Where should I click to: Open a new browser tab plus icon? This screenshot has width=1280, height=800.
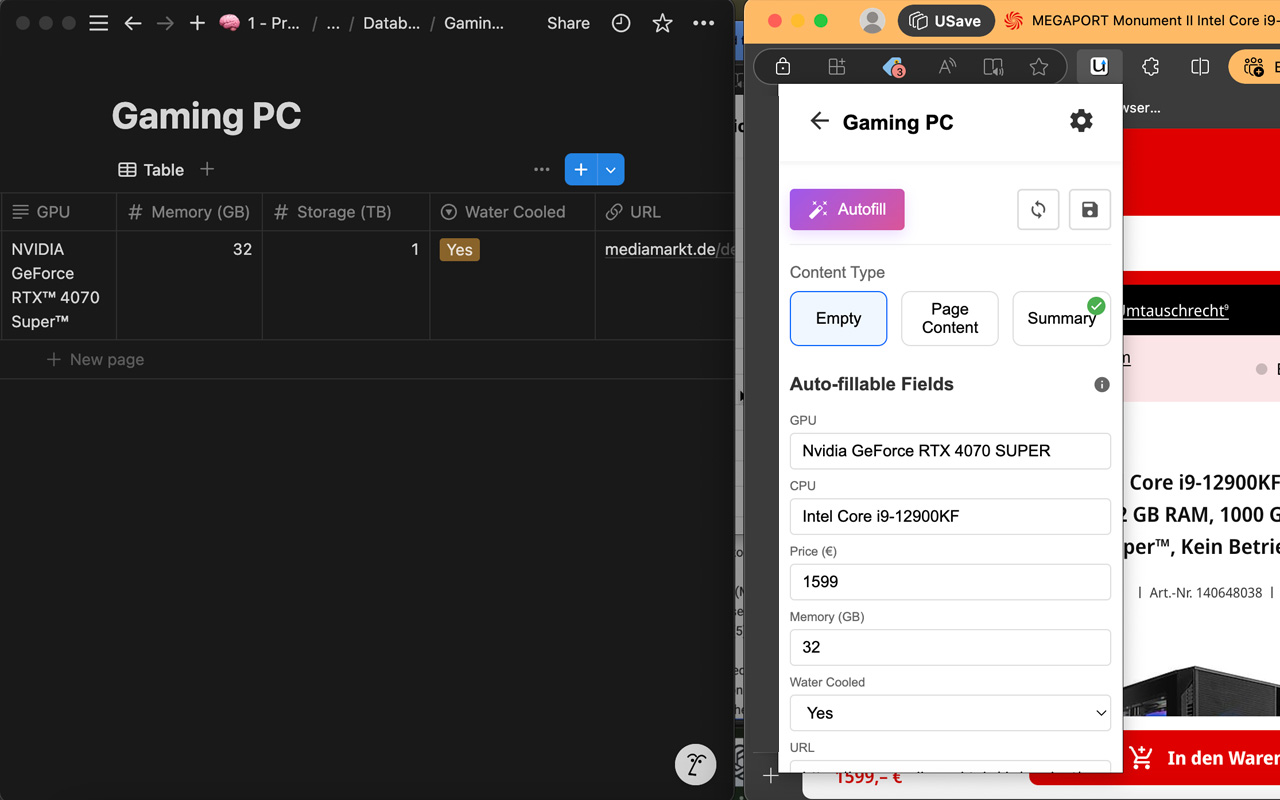coord(770,775)
